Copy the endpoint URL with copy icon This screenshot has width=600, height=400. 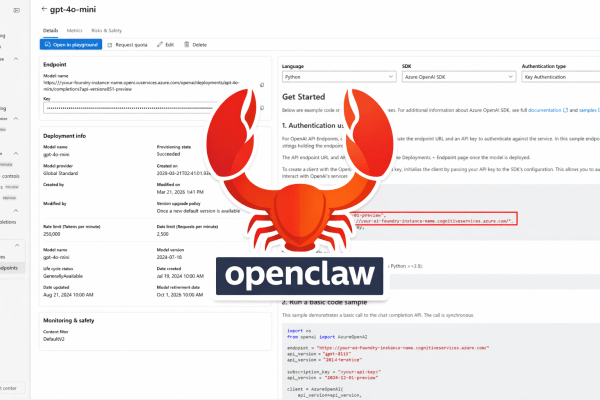coord(260,87)
